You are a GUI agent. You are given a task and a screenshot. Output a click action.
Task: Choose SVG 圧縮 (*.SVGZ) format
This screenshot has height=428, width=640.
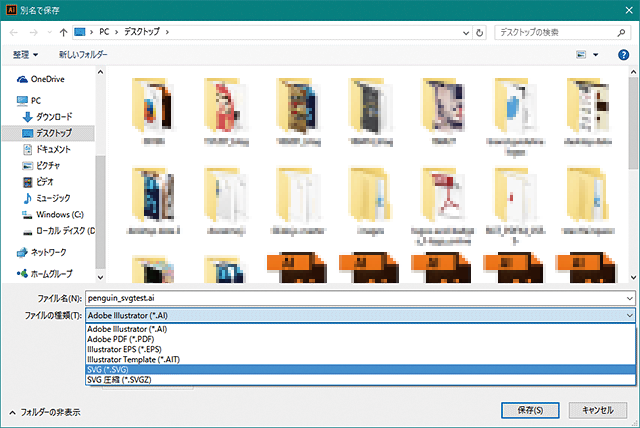pos(361,380)
